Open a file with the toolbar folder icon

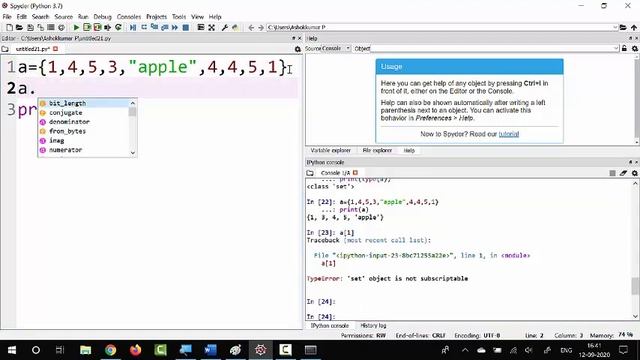19,27
